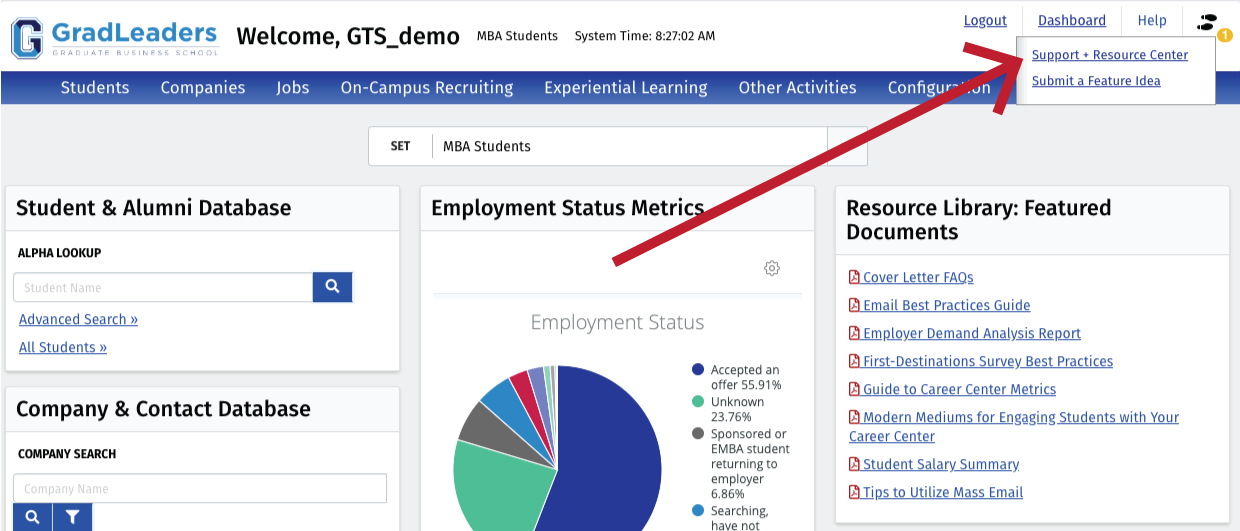Click PDF icon beside First-Destinations Survey Best Practices

(854, 361)
